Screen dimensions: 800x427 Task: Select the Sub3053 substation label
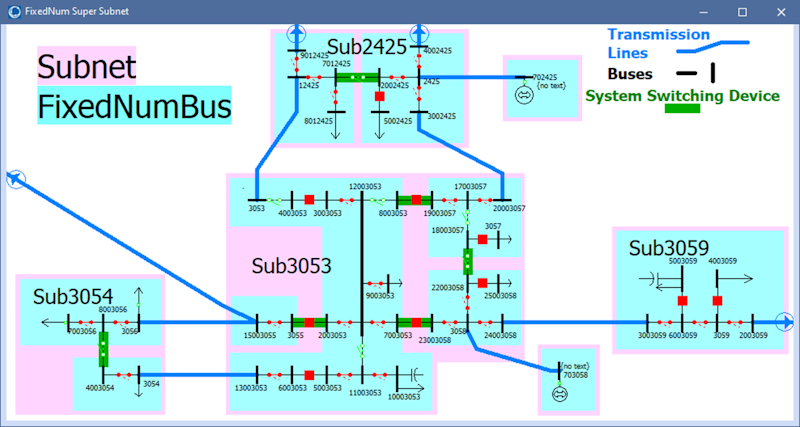[x=291, y=266]
